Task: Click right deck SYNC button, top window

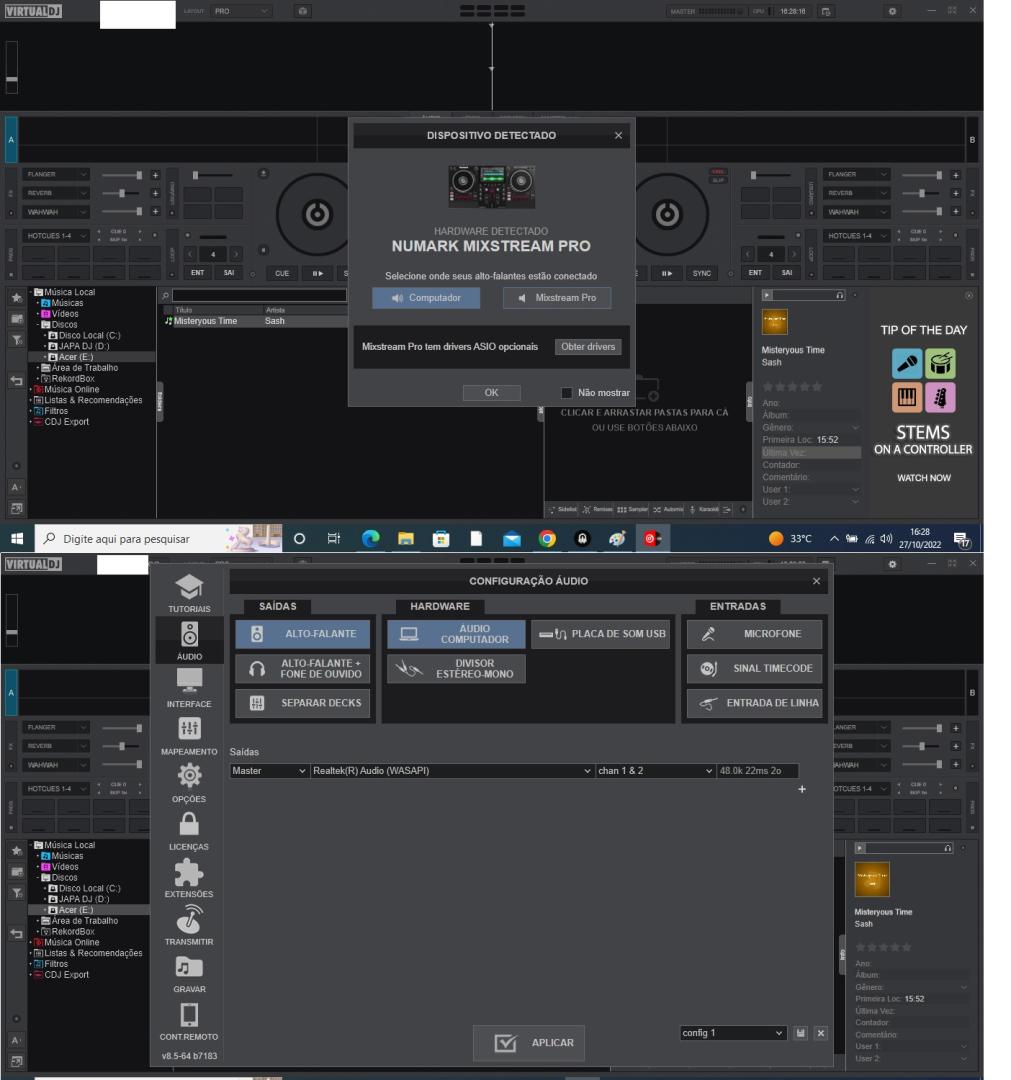Action: coord(702,273)
